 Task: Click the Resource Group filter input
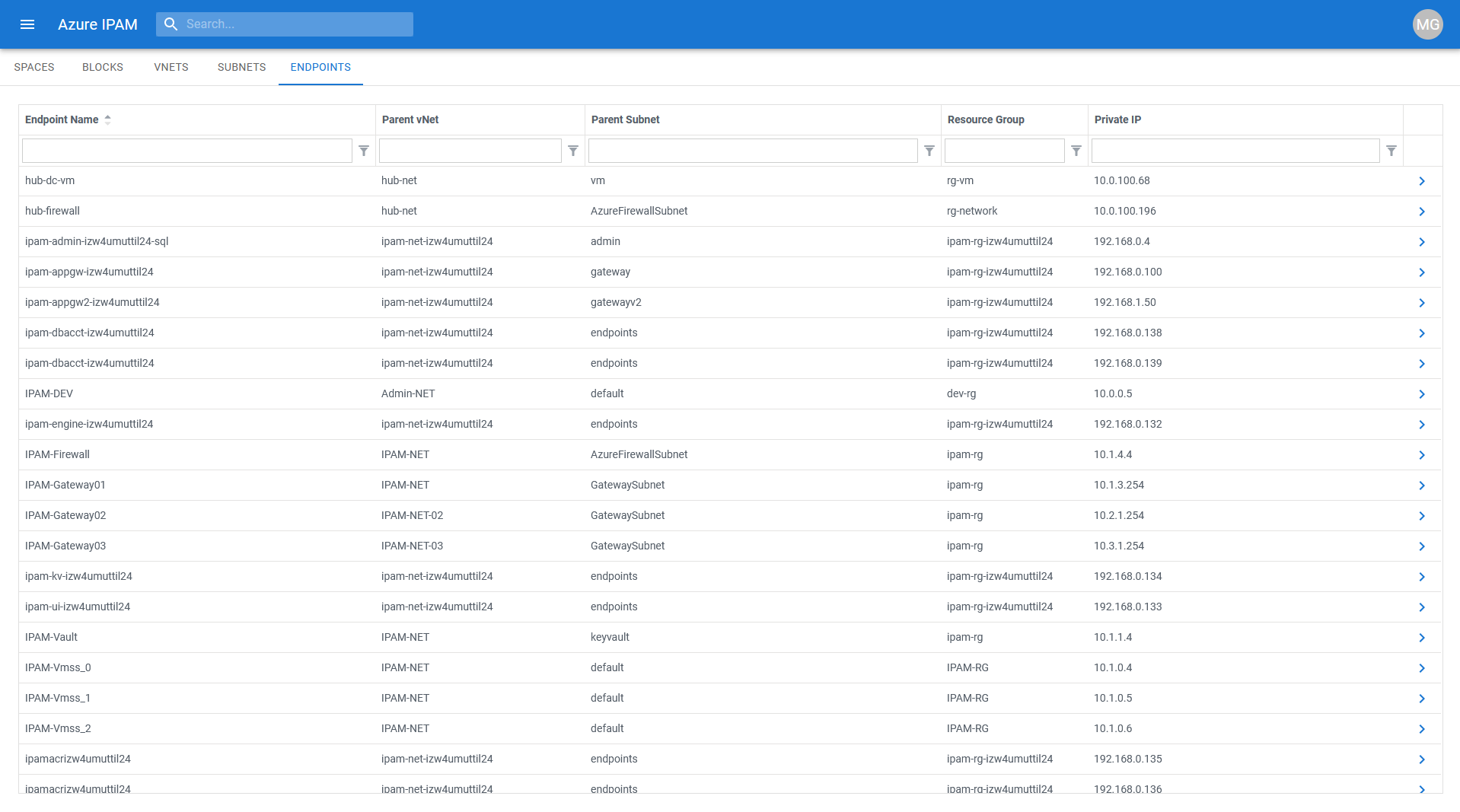pyautogui.click(x=1005, y=151)
